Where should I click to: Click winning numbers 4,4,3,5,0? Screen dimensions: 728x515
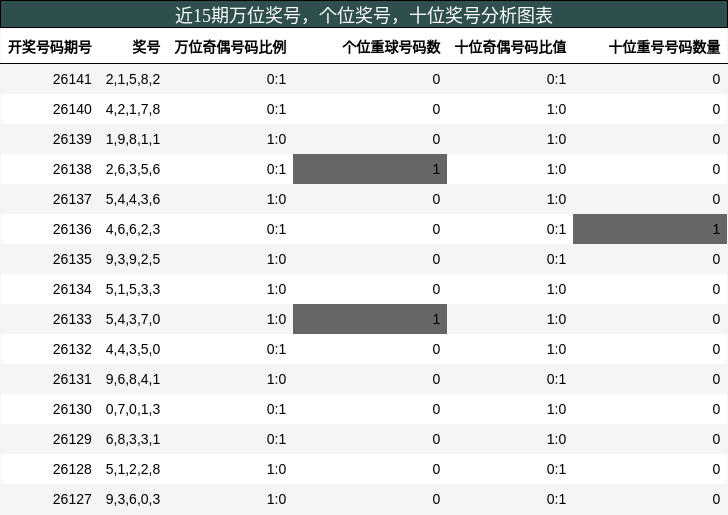pyautogui.click(x=133, y=349)
